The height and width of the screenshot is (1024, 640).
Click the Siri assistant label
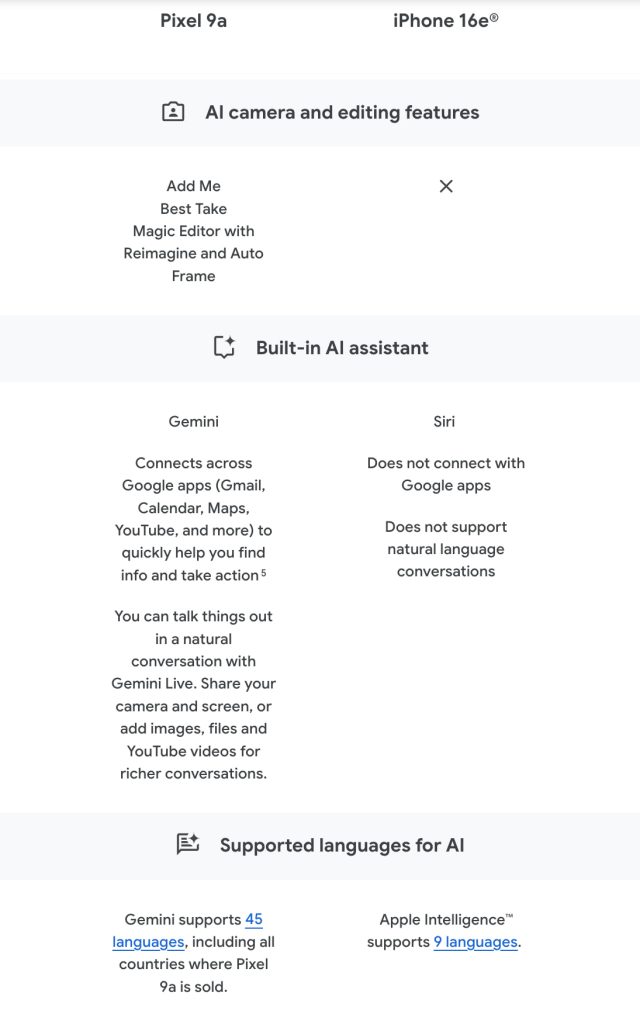pyautogui.click(x=445, y=422)
